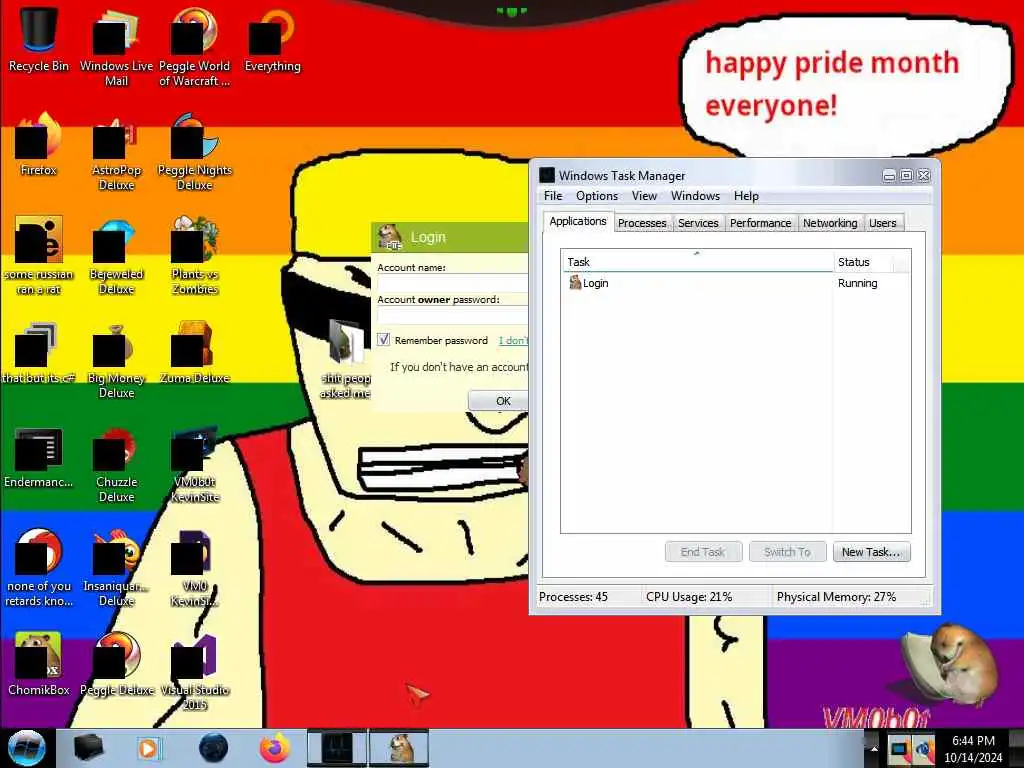
Task: Open the Options menu in Task Manager
Action: coord(596,196)
